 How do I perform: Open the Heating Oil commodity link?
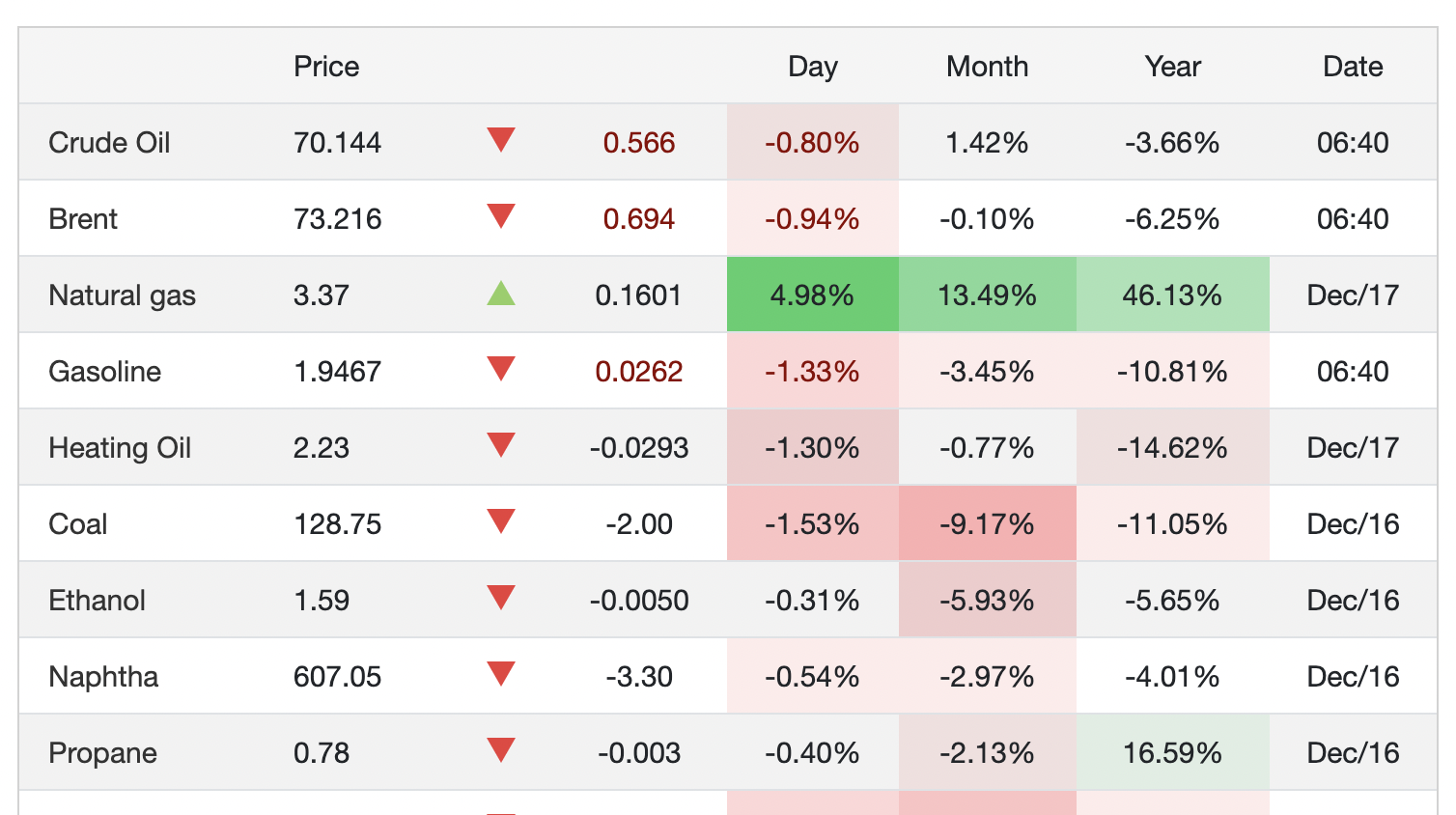pos(120,448)
